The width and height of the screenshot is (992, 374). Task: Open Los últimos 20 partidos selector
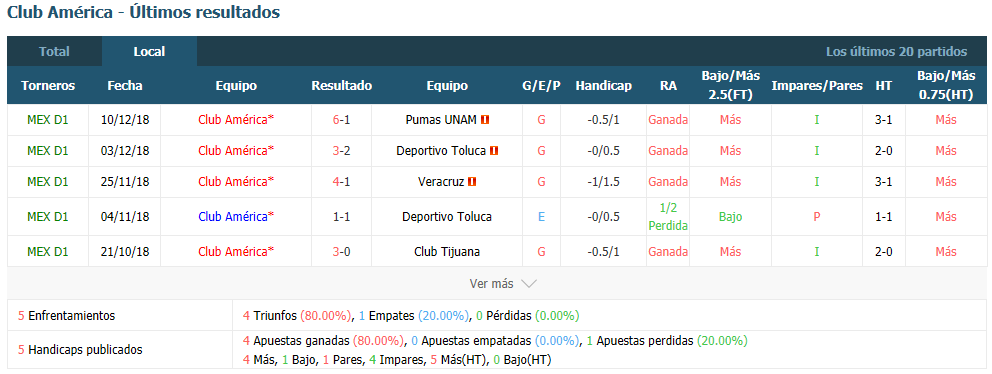tap(896, 52)
